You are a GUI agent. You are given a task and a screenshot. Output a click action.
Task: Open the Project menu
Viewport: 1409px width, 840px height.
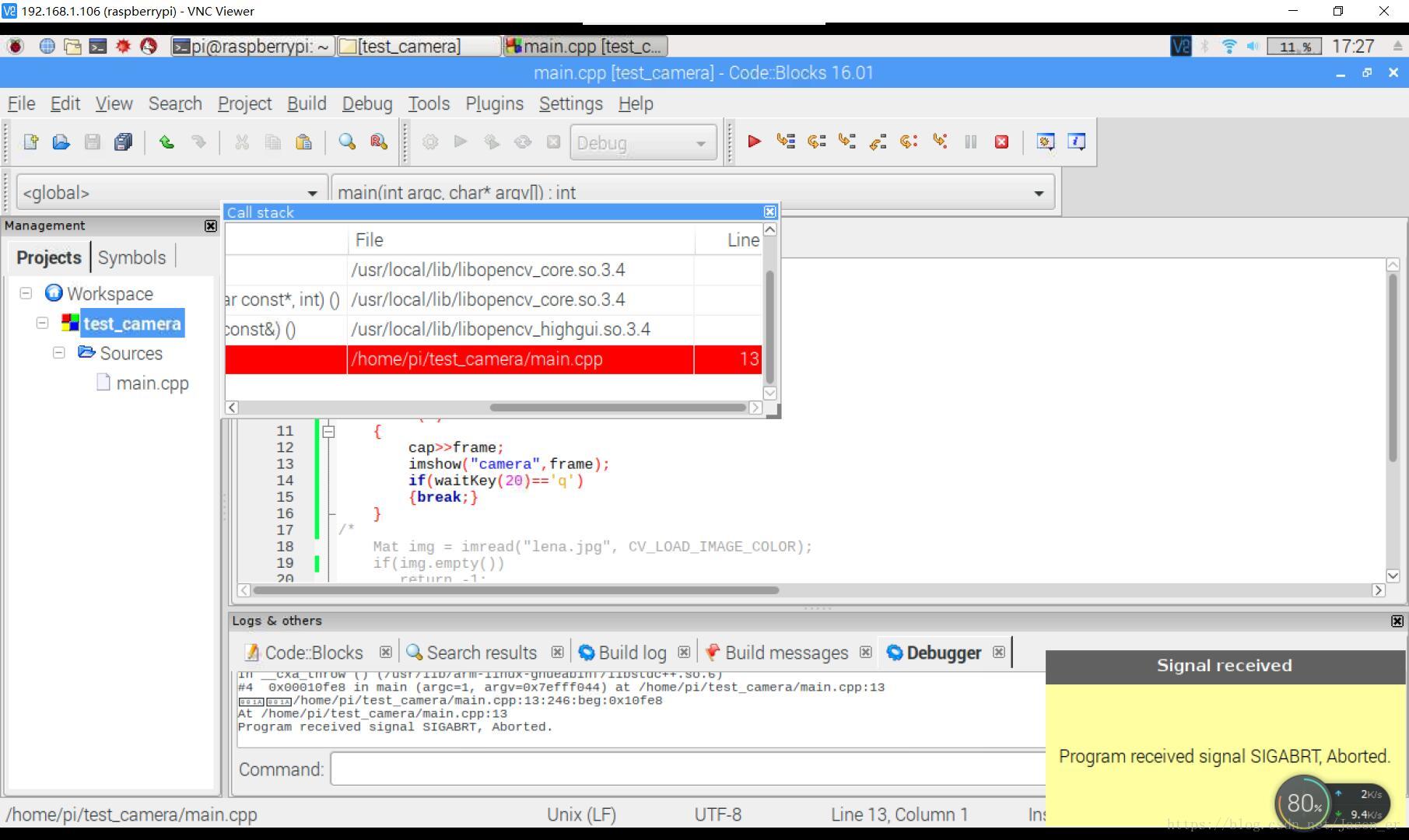pos(245,103)
